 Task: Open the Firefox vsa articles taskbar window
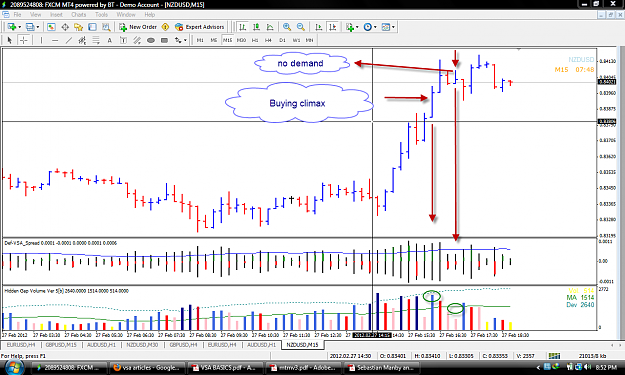point(146,367)
